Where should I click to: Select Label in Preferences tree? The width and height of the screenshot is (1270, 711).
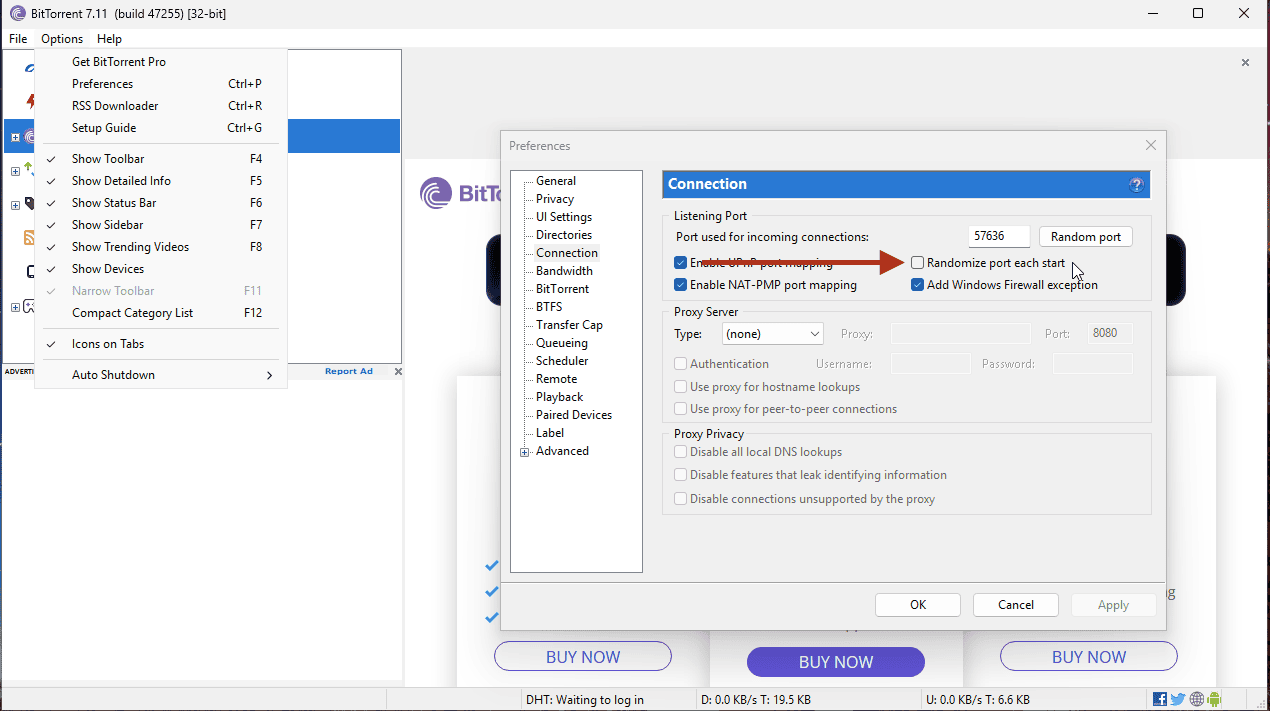pyautogui.click(x=550, y=433)
